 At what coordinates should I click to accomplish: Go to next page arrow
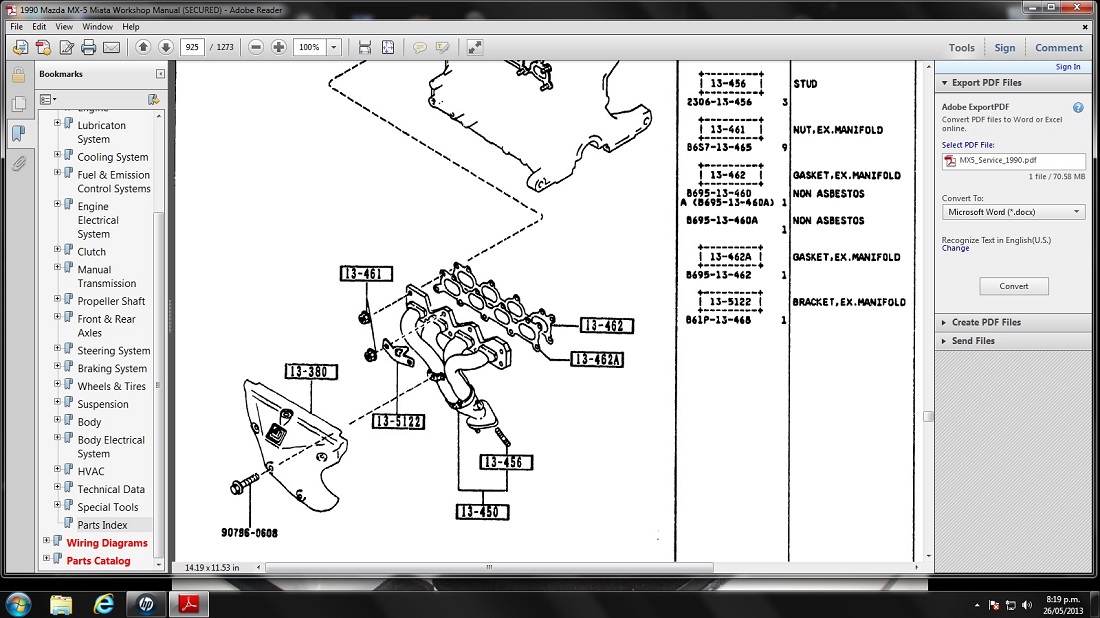click(166, 47)
